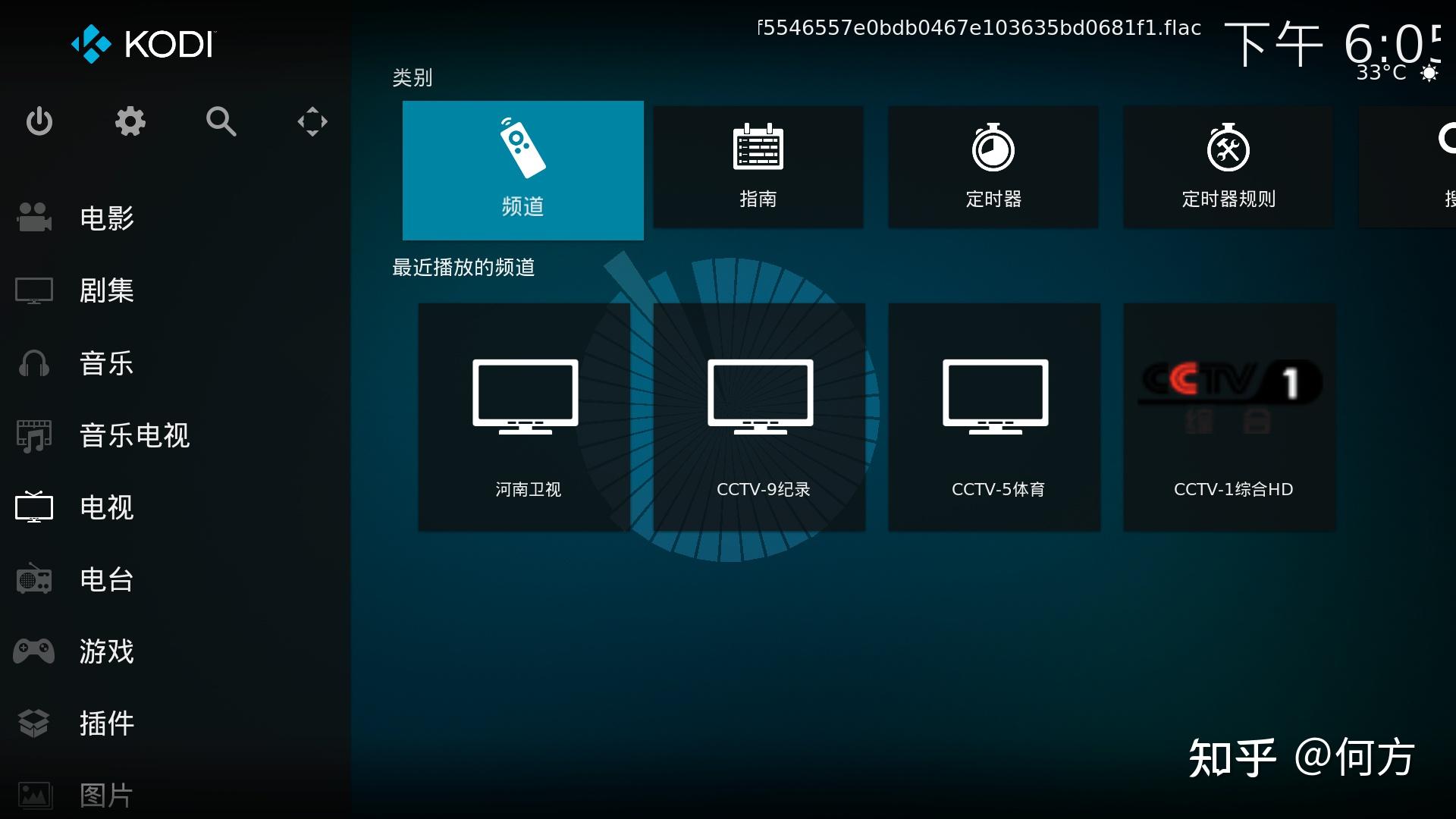
Task: Open the 定时器 category tile
Action: pos(993,167)
